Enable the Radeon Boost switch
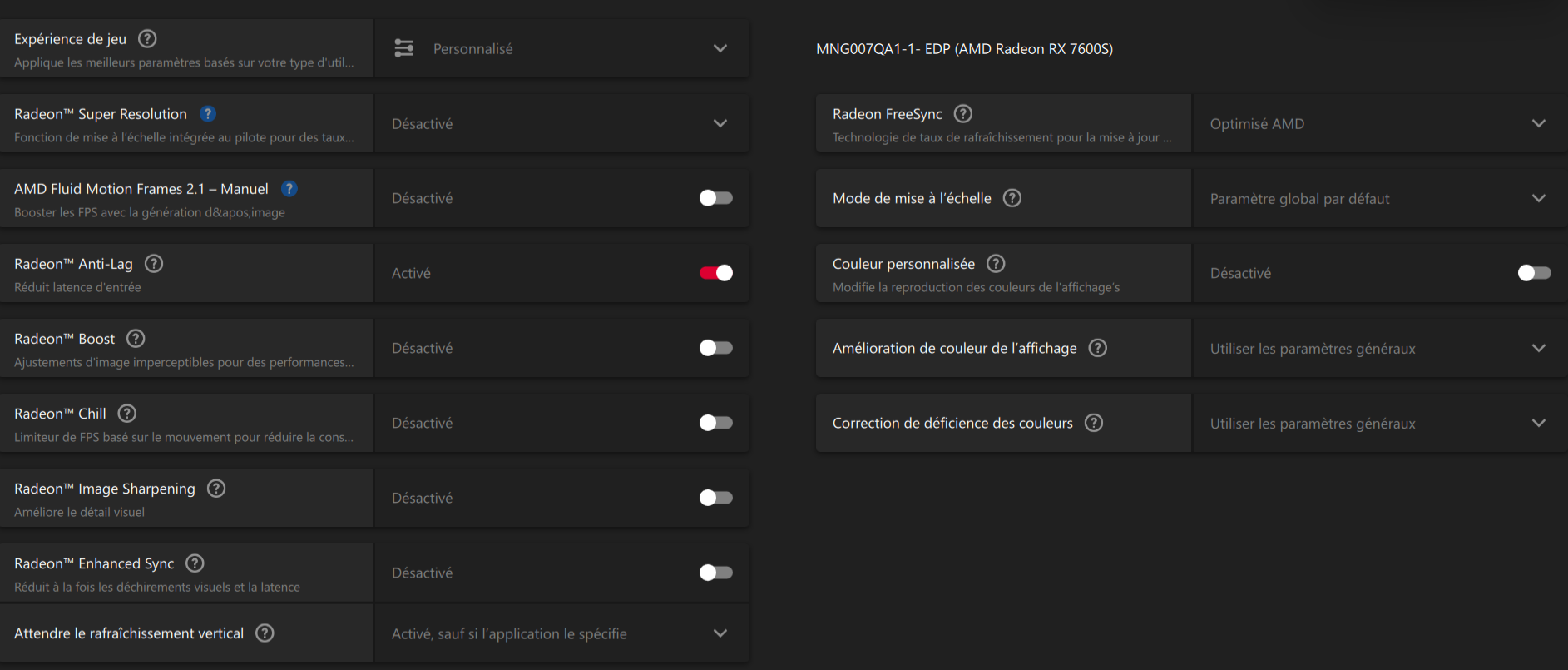This screenshot has width=1568, height=670. 715,348
